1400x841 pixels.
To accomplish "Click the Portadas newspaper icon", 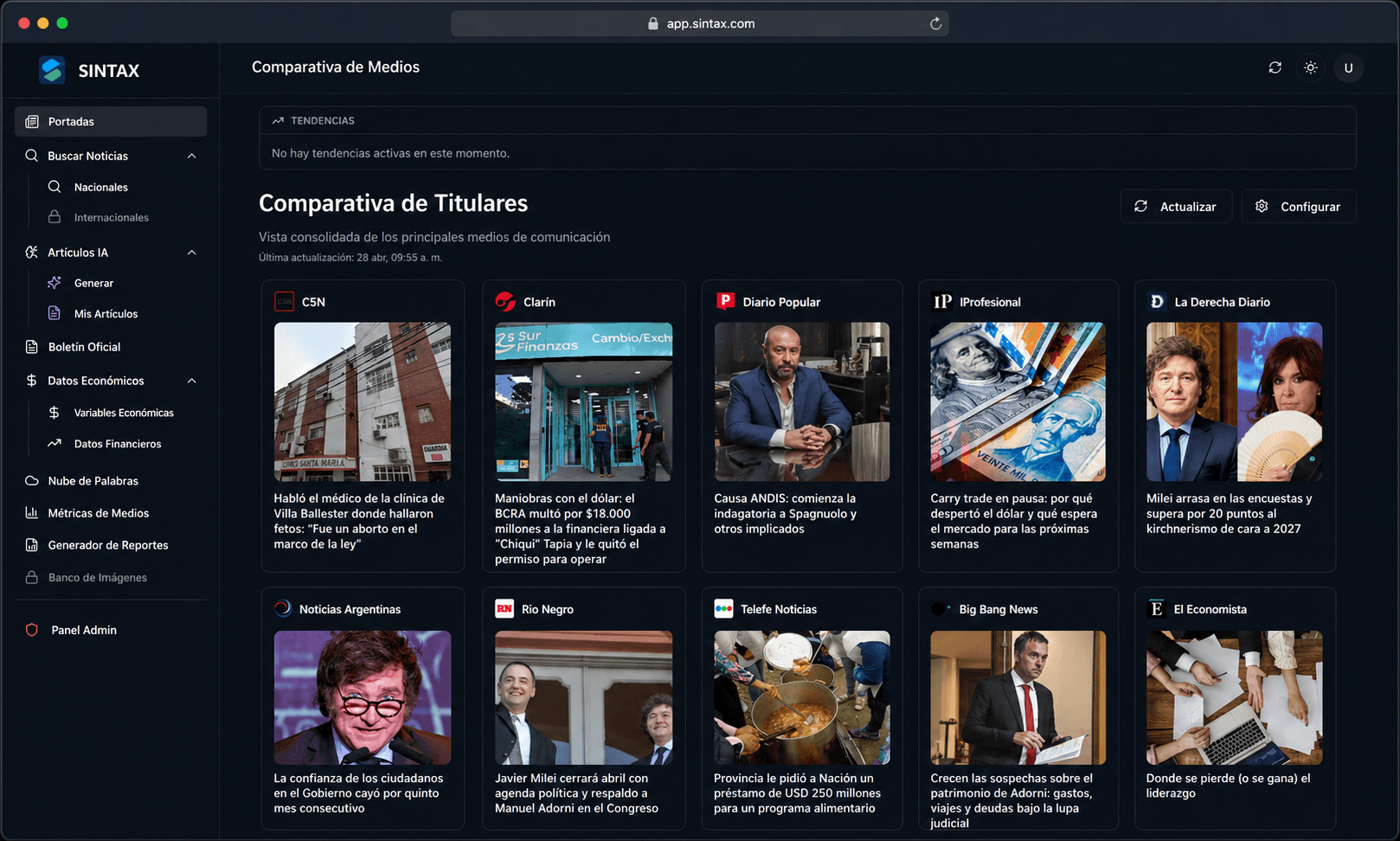I will point(32,121).
